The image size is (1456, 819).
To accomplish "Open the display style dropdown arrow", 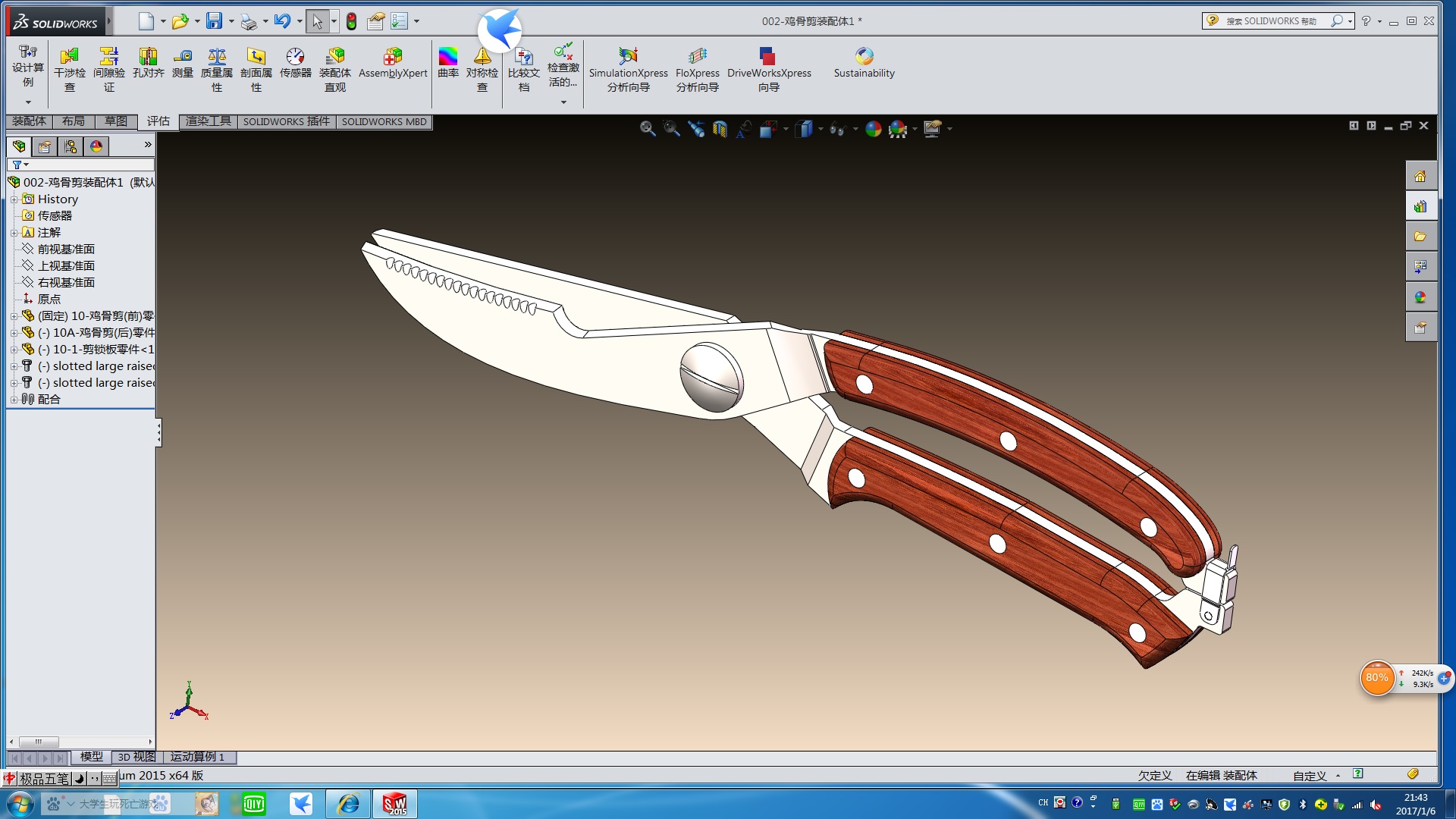I will 821,129.
